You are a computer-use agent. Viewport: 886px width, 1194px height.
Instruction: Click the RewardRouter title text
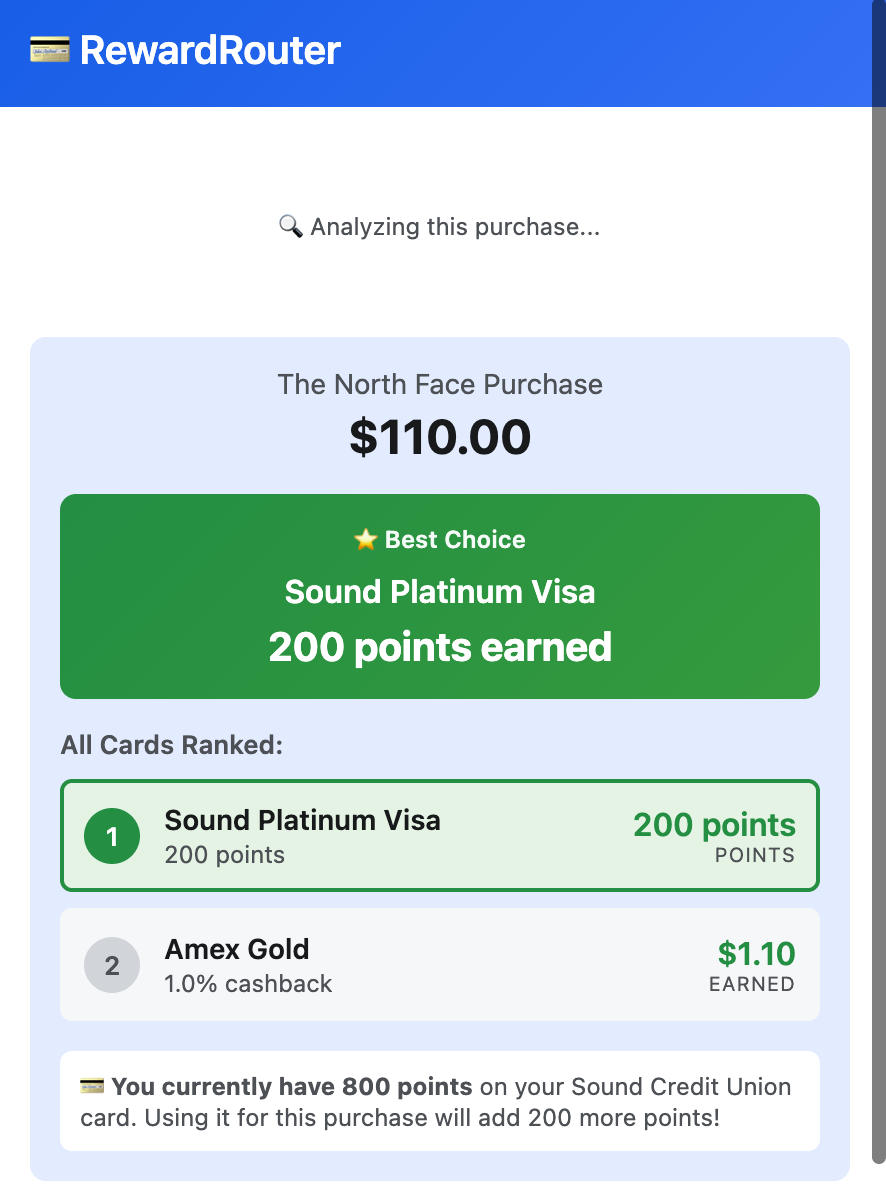pyautogui.click(x=210, y=50)
